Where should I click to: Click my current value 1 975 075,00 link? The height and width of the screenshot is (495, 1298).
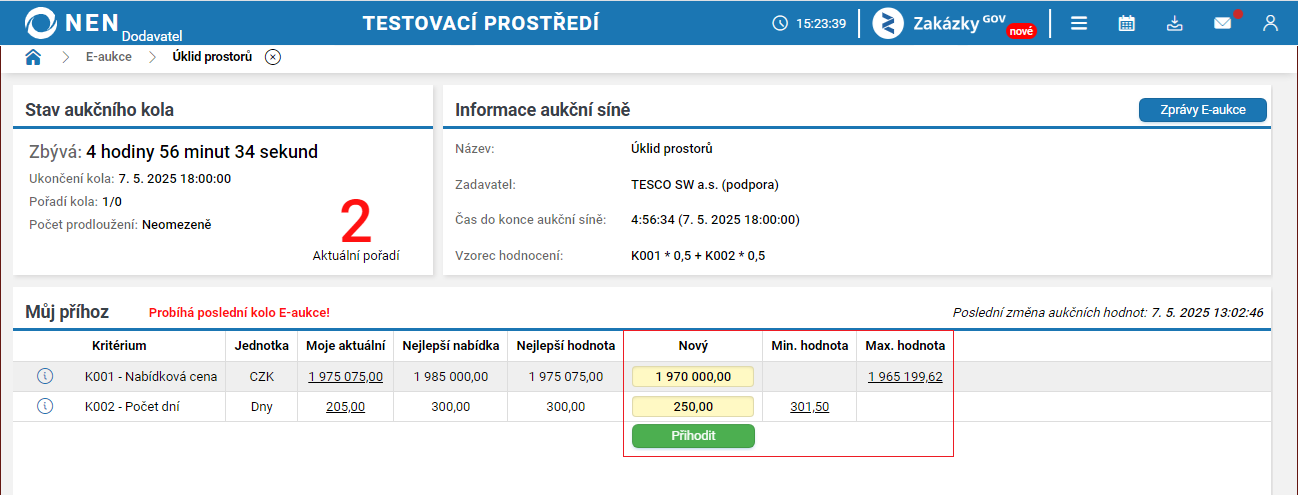345,377
